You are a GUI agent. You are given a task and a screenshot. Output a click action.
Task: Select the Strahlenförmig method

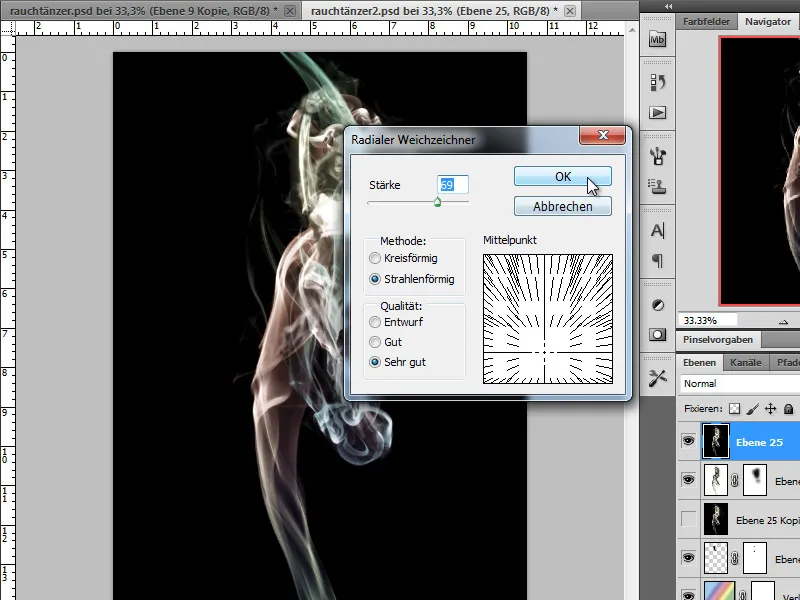tap(375, 279)
